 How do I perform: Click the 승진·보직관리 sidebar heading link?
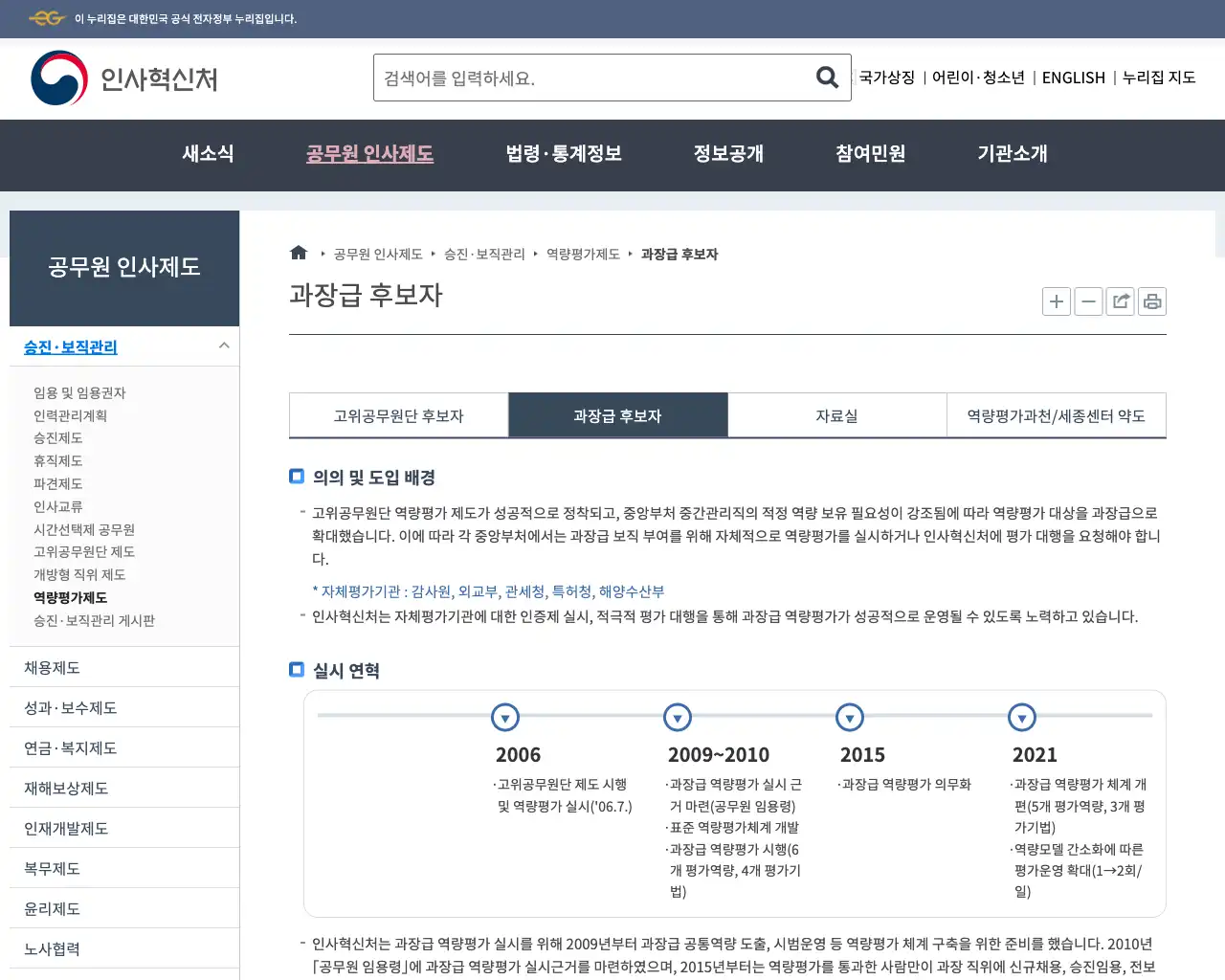[x=71, y=346]
